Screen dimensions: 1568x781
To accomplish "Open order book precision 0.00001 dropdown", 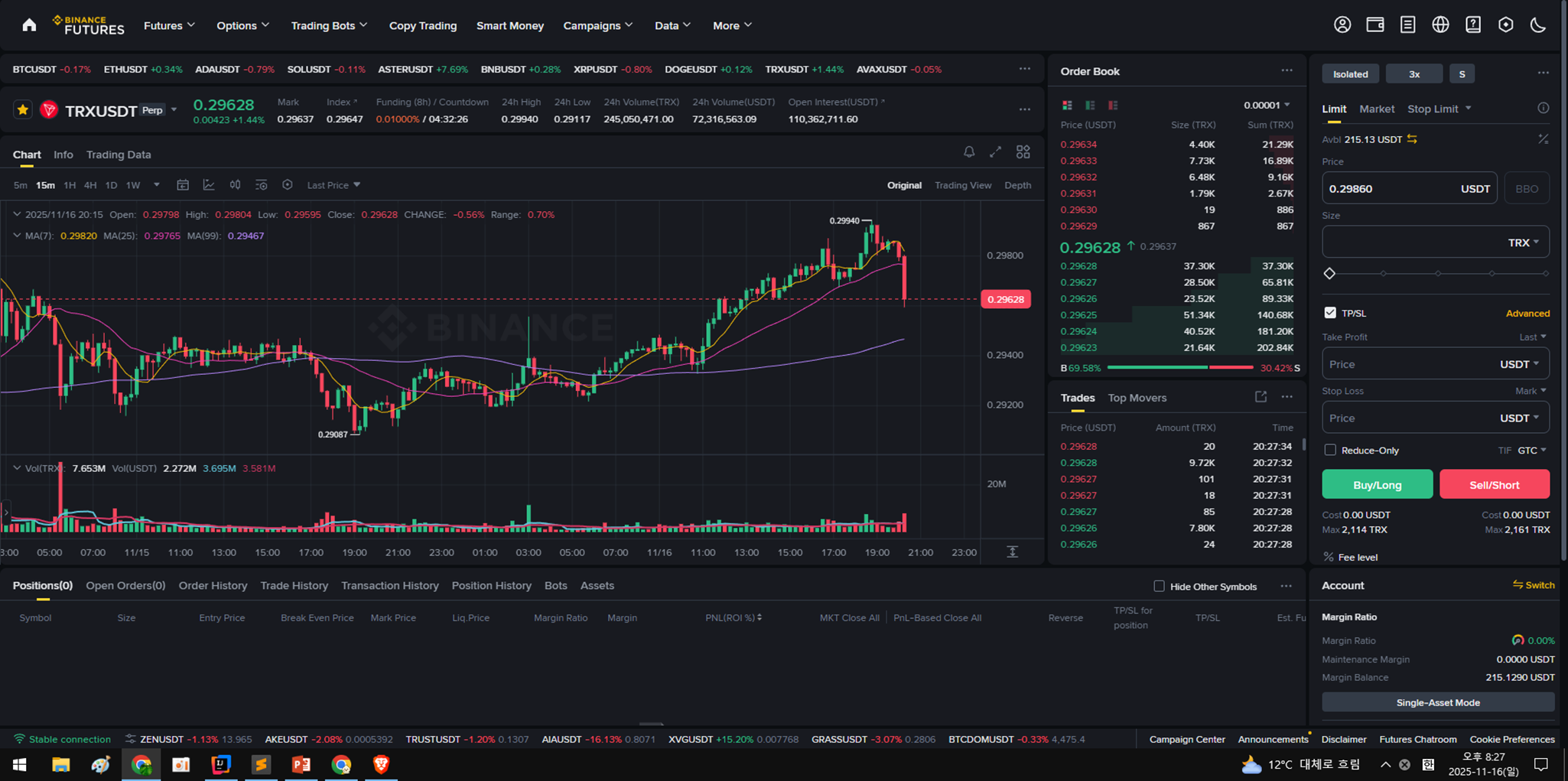I will tap(1267, 105).
